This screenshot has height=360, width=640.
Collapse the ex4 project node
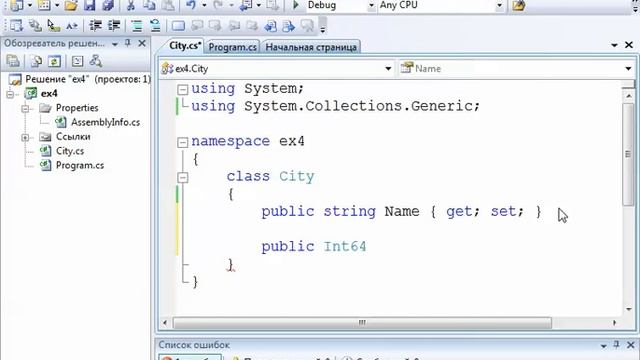click(x=10, y=94)
